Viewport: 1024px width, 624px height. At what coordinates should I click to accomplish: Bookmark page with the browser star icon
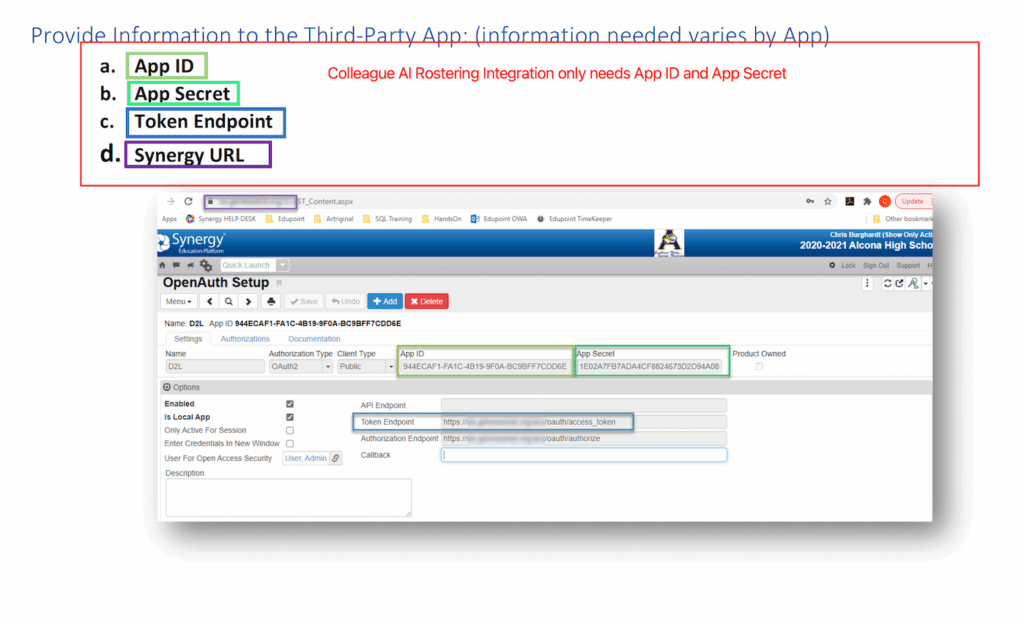(827, 201)
